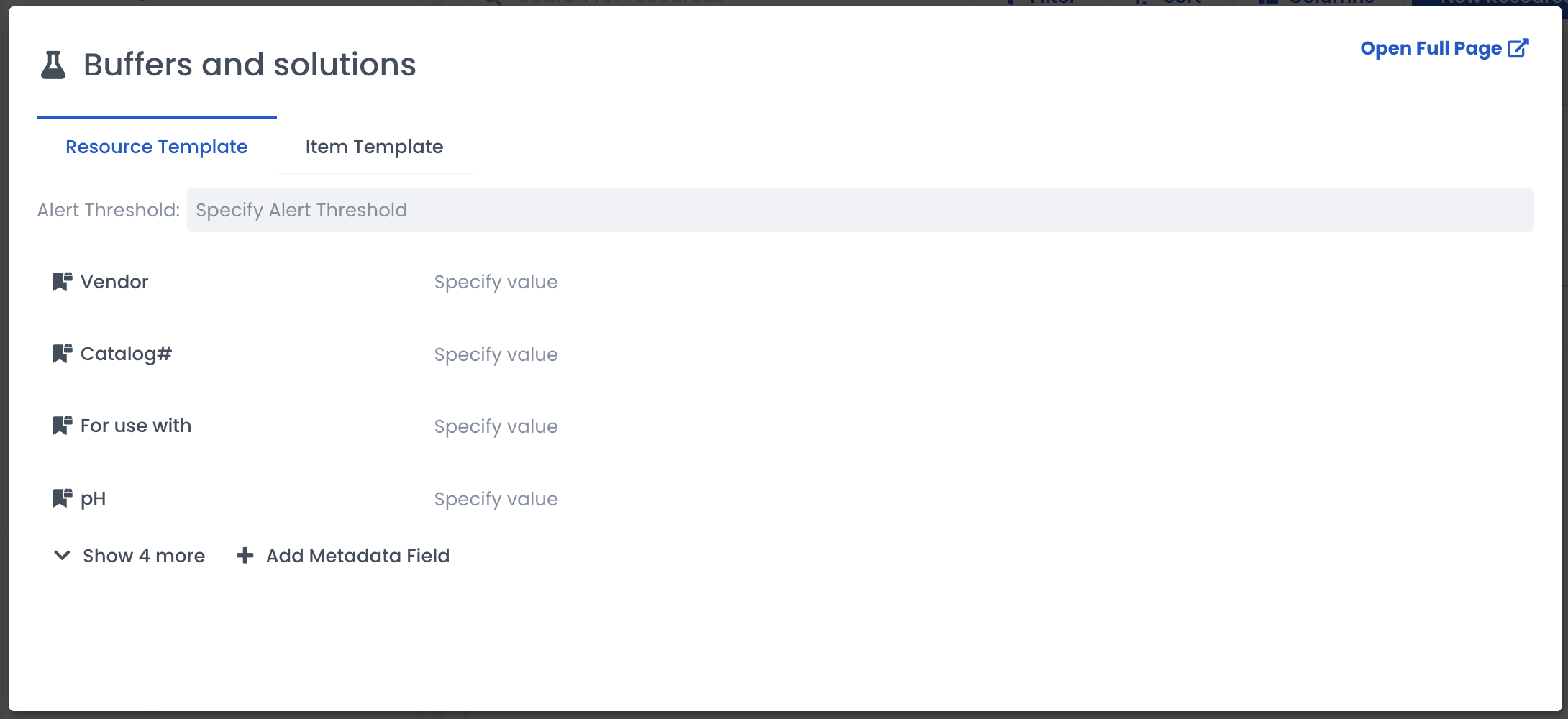This screenshot has width=1568, height=719.
Task: Click the plus icon for Add Metadata Field
Action: tap(245, 556)
